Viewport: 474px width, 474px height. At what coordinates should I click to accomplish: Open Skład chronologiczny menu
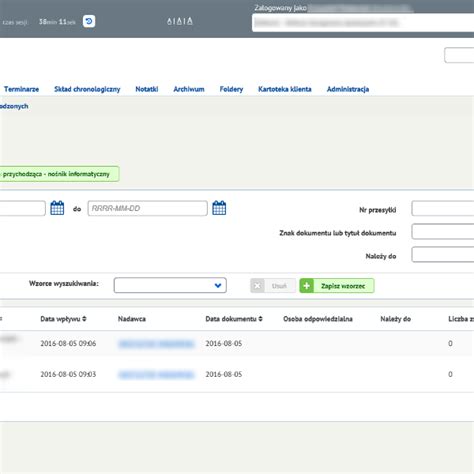(x=87, y=89)
